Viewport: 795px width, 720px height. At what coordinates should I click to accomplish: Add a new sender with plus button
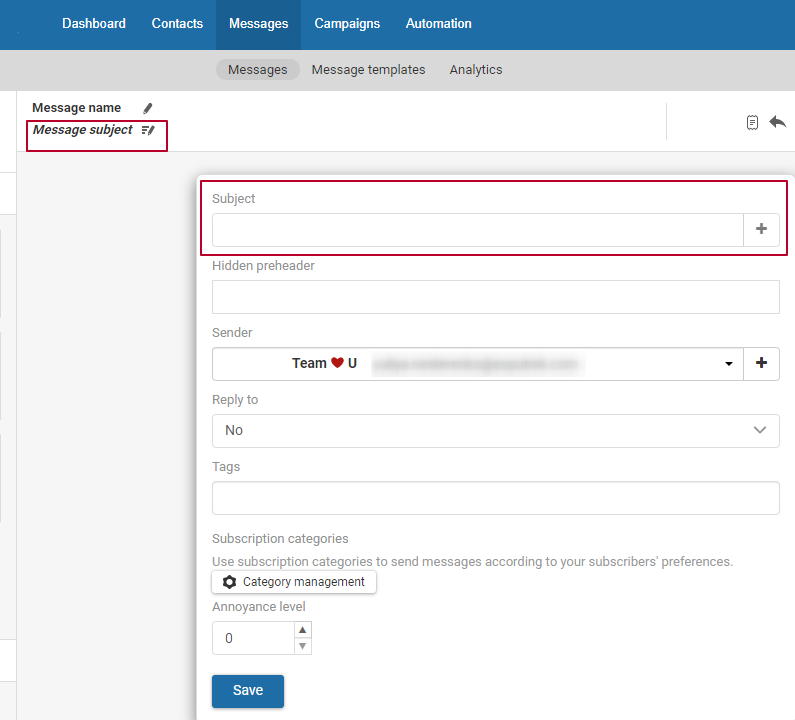(761, 364)
